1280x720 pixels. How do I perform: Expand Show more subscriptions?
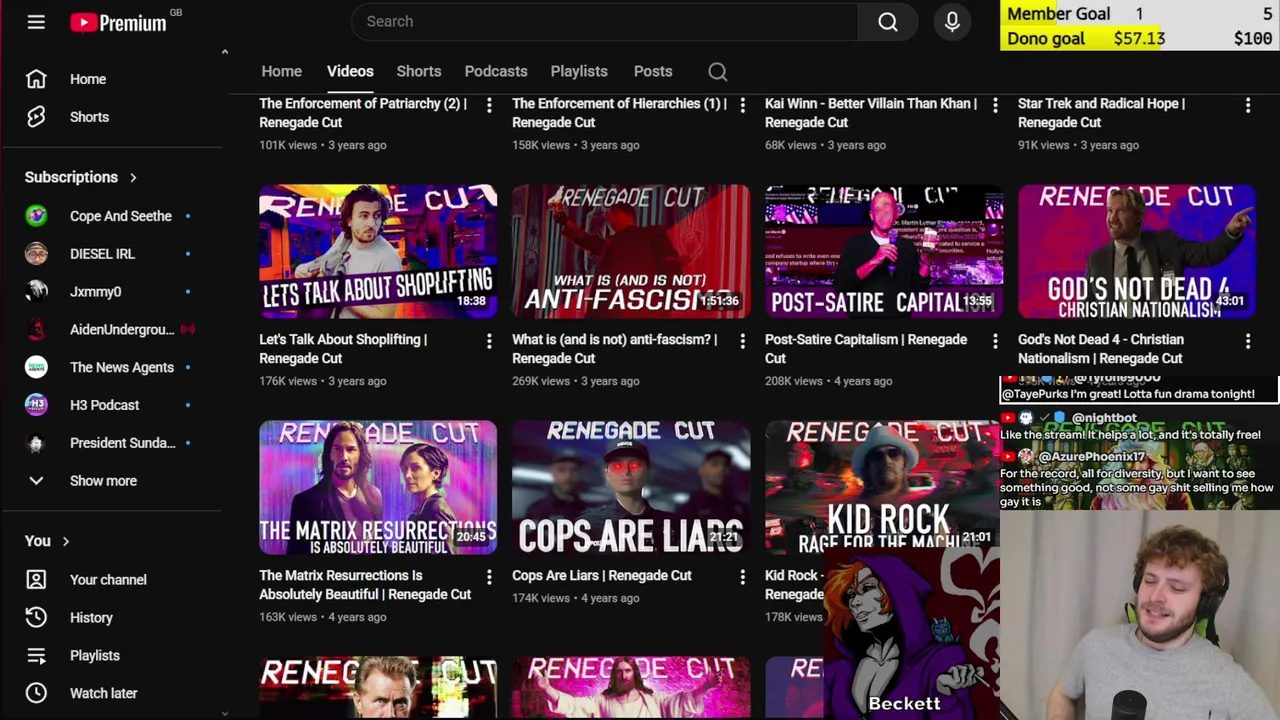(103, 481)
